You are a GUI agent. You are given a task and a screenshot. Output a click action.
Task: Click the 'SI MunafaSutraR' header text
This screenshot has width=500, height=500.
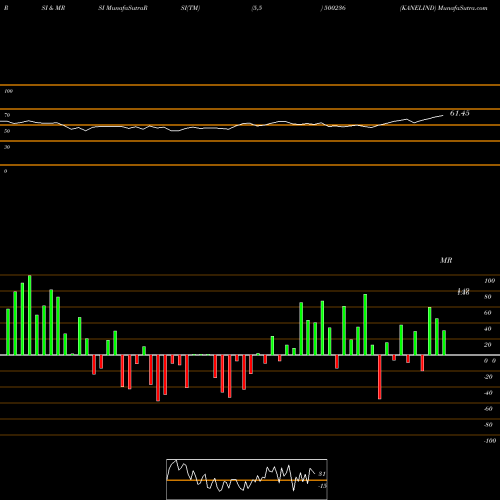(123, 8)
